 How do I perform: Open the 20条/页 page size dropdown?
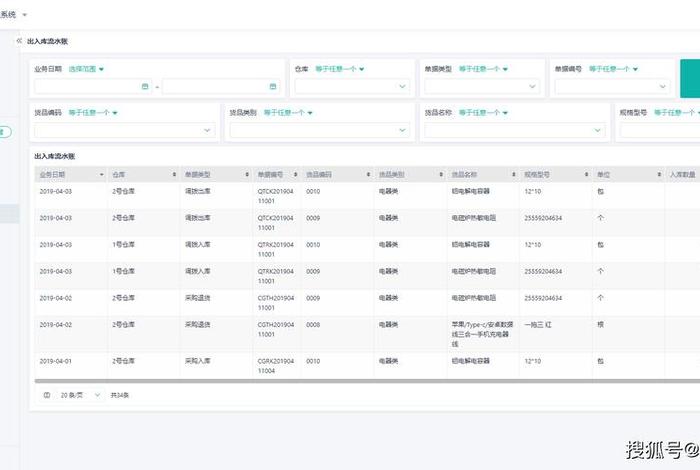point(80,395)
